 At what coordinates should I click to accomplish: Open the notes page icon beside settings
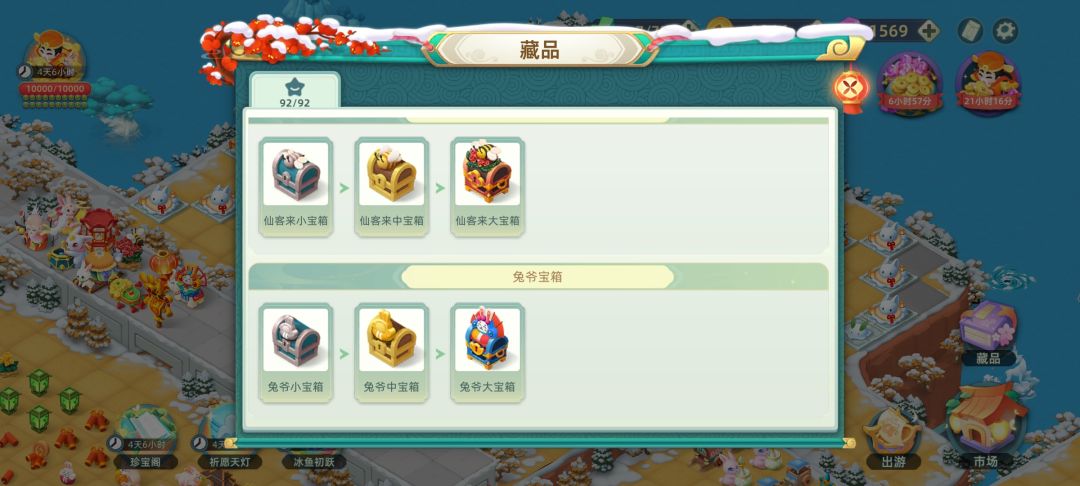point(970,31)
